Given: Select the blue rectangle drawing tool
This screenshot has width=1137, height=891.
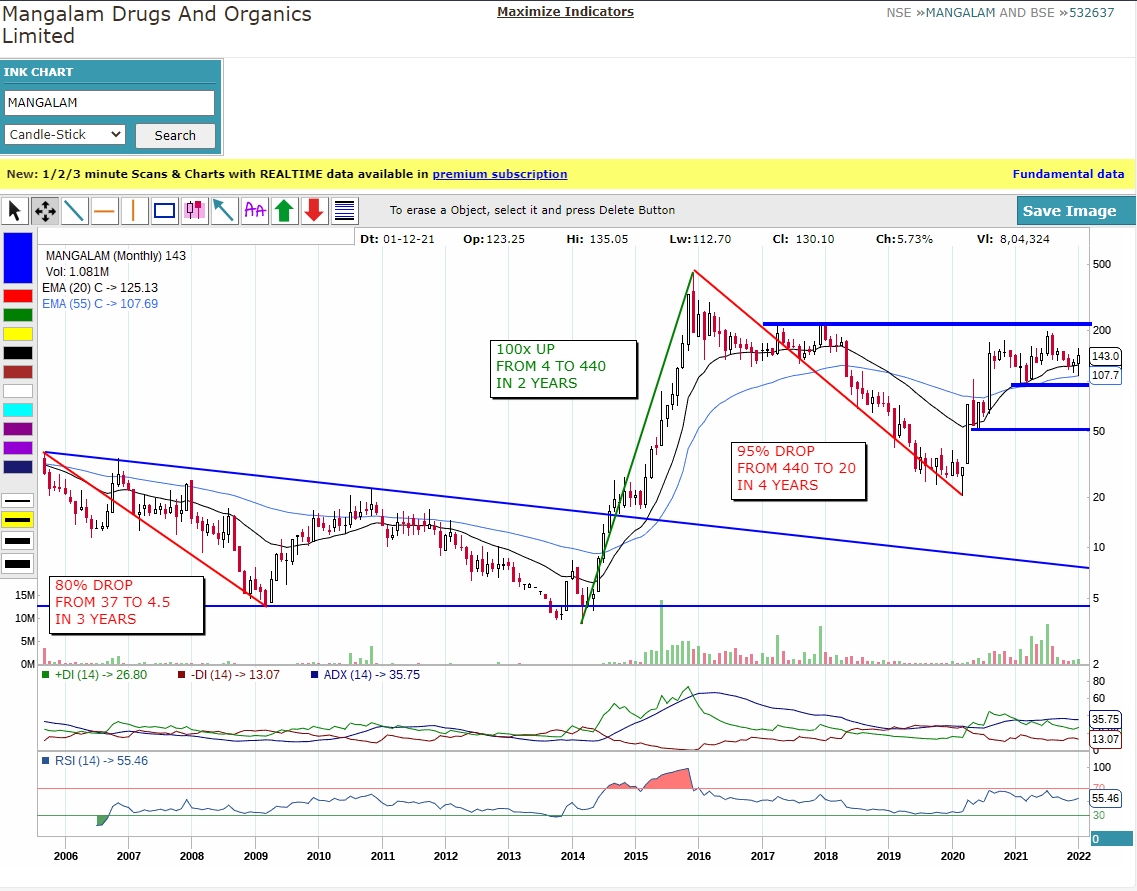Looking at the screenshot, I should point(165,211).
